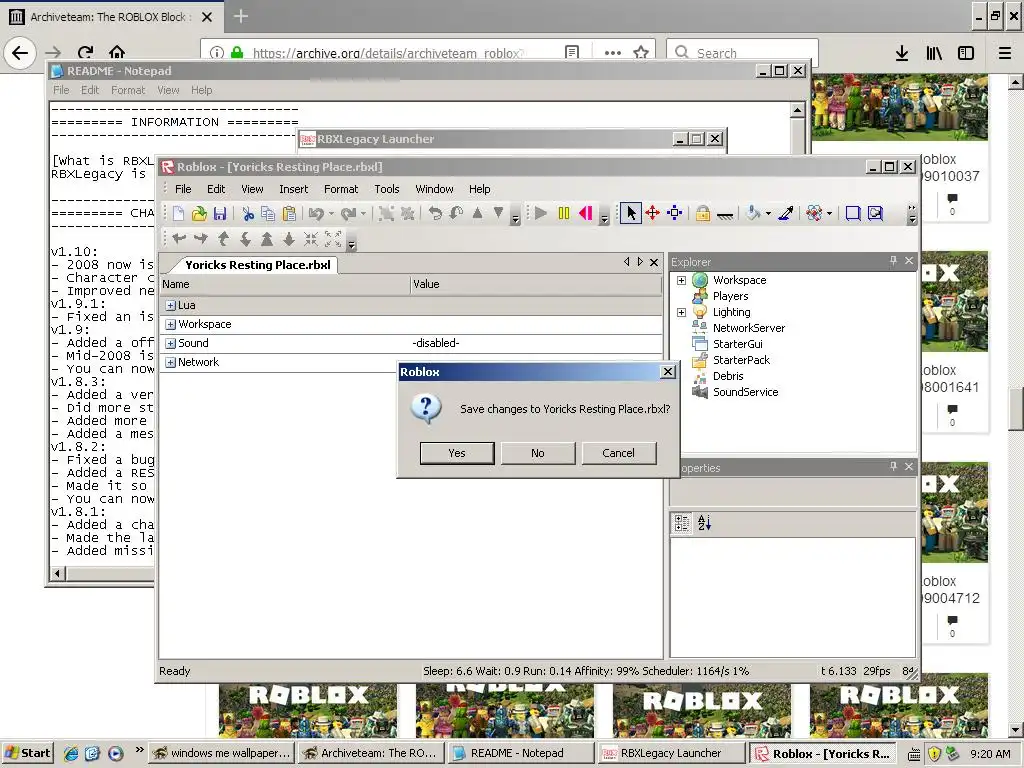Click the Firefox search field
The height and width of the screenshot is (768, 1024).
[742, 53]
